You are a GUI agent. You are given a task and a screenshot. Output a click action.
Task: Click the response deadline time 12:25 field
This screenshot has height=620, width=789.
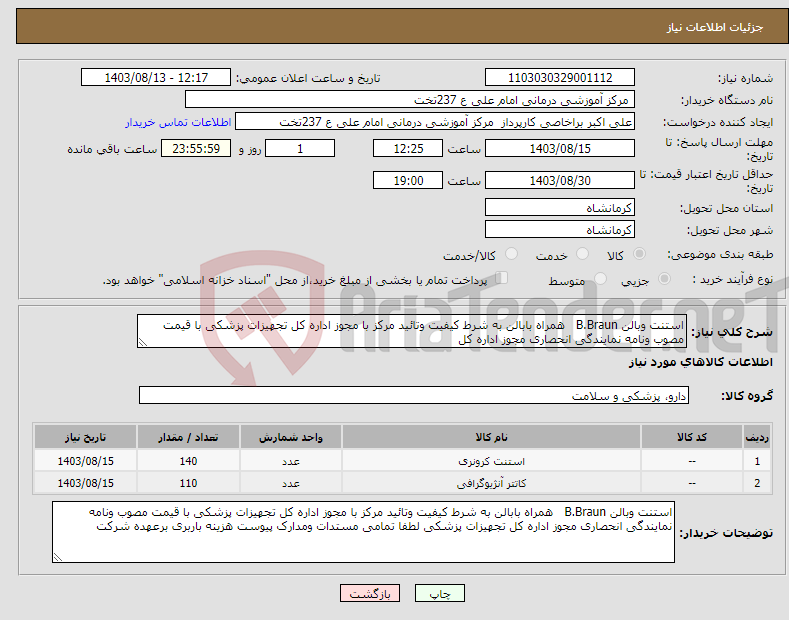pos(408,148)
